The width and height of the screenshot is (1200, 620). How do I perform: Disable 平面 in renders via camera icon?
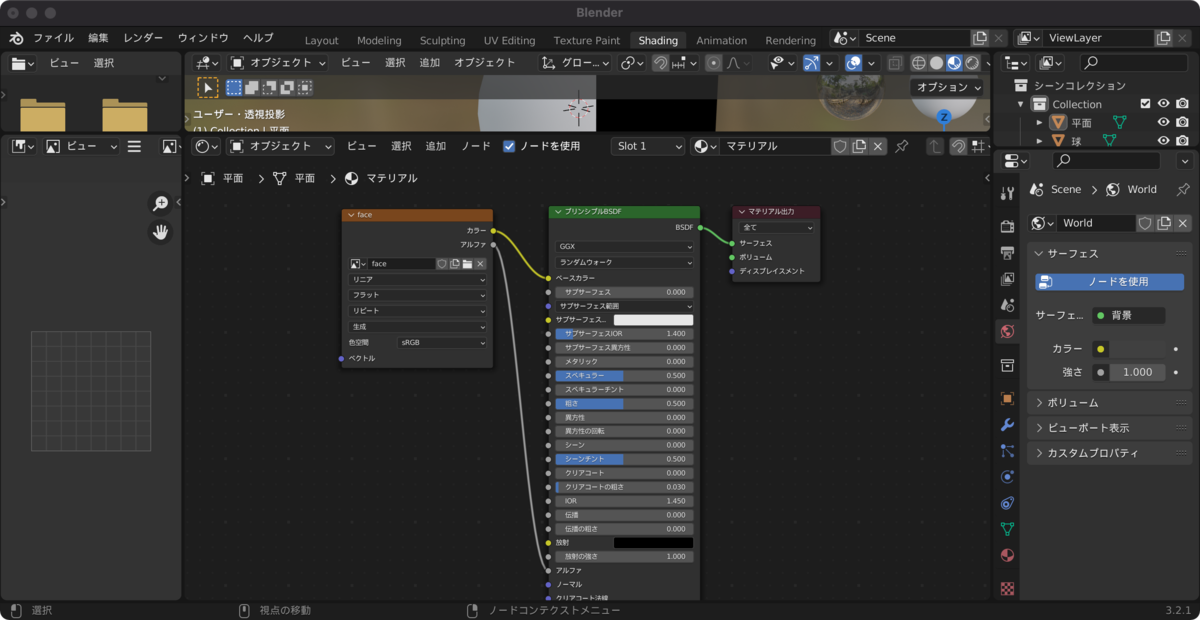point(1182,123)
